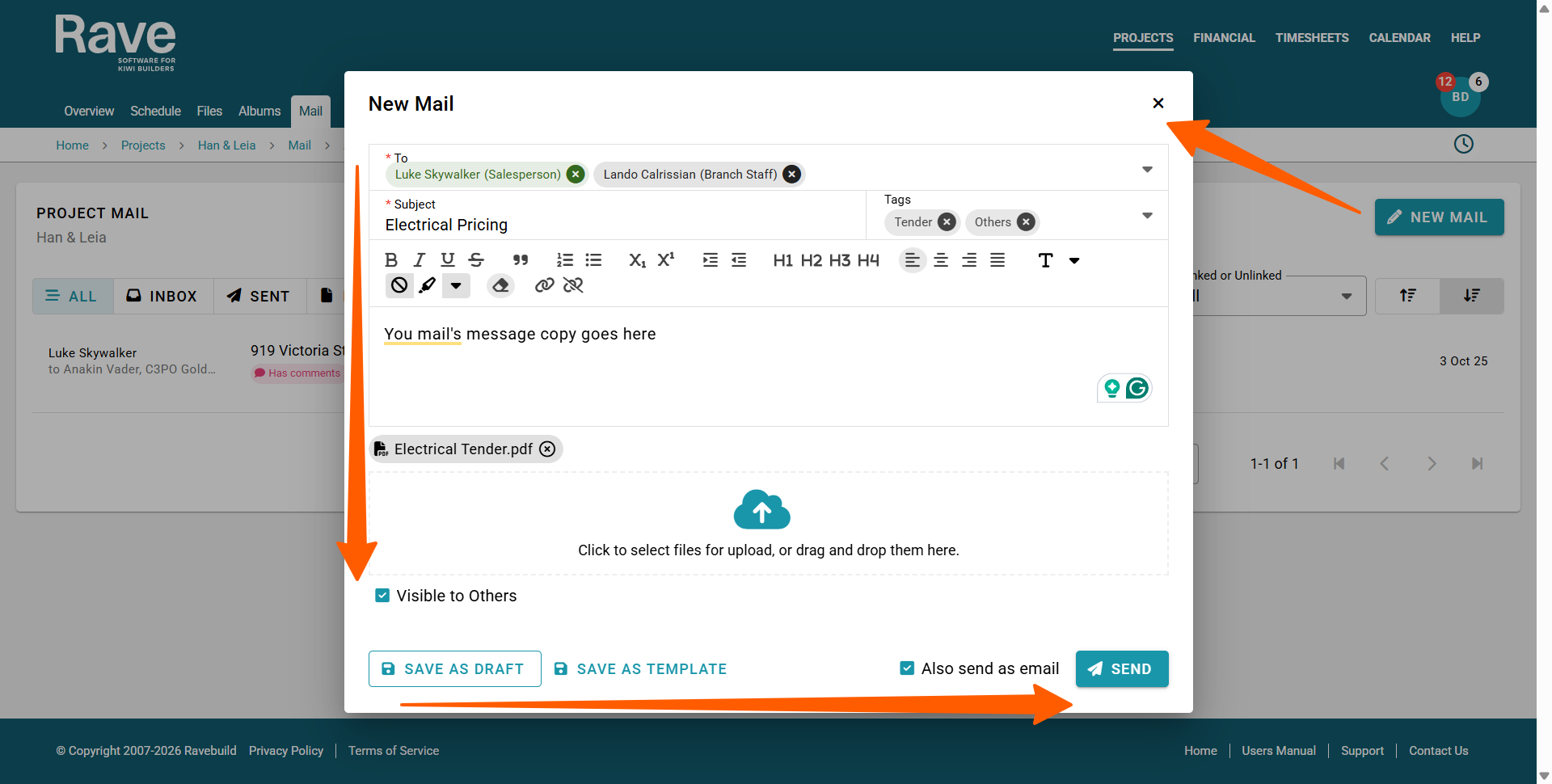Uncheck the Visible to Others checkbox
This screenshot has width=1552, height=784.
(382, 596)
